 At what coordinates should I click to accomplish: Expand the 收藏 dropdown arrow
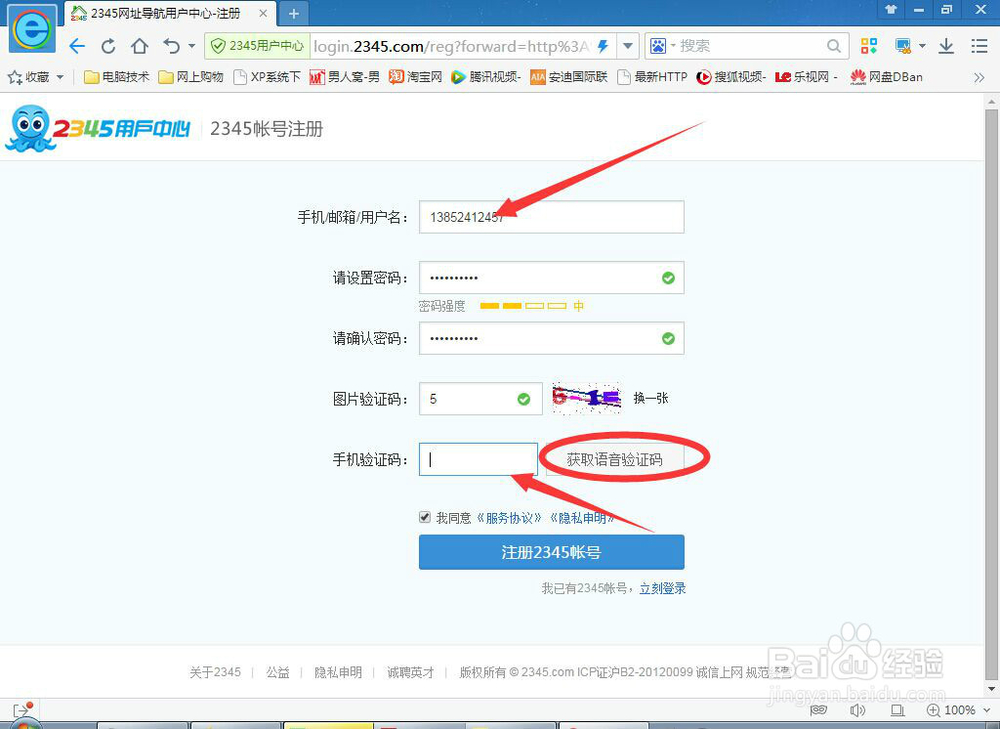point(60,77)
